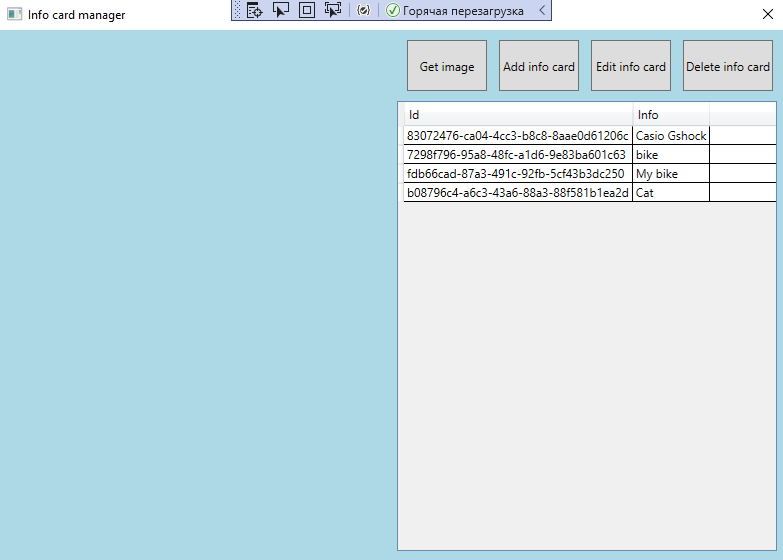
Task: Select the row with id 83072476-ca04-4cc3-b8c8-8aae0d61206c
Action: (590, 135)
